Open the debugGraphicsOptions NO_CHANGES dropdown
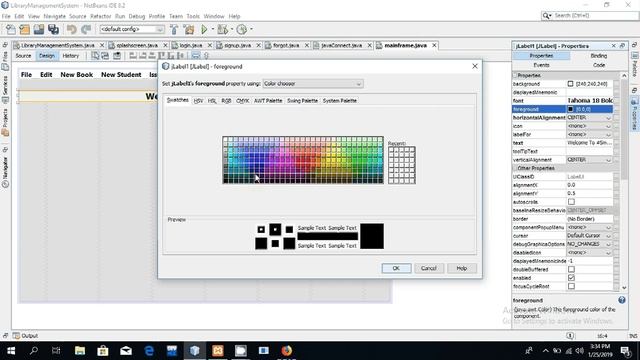 click(x=589, y=244)
